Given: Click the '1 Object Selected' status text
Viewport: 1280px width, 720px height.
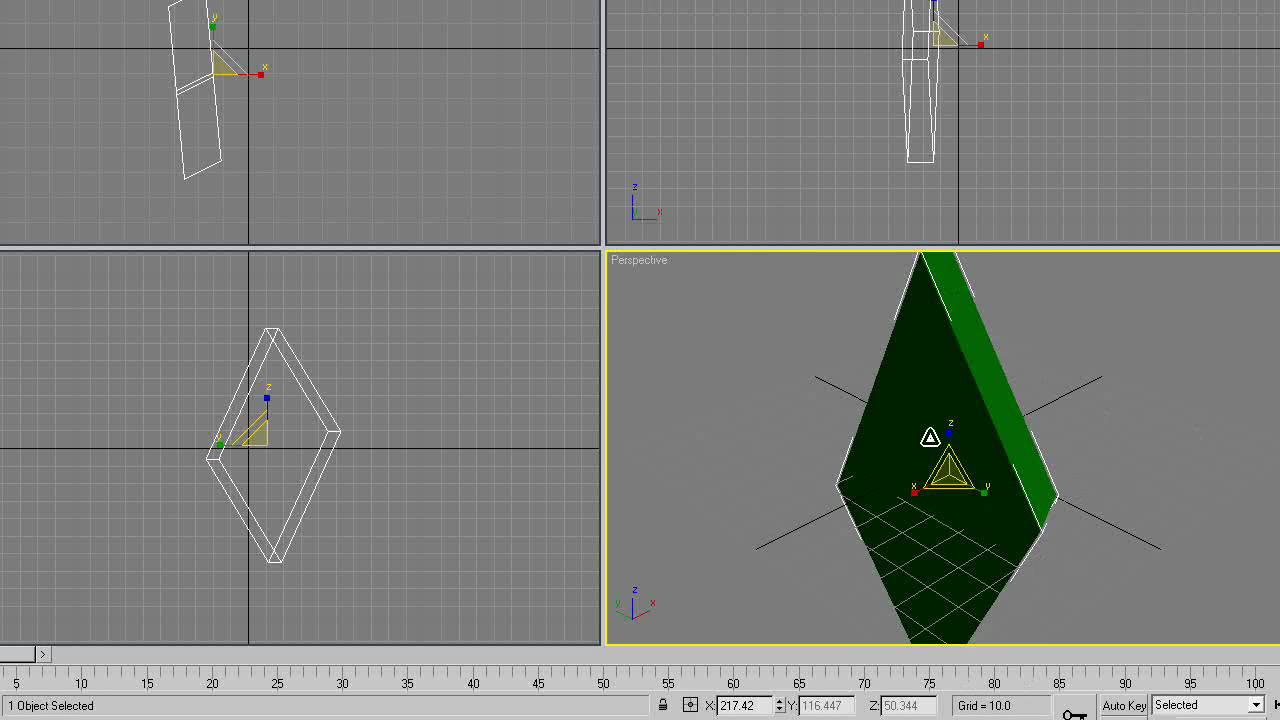Looking at the screenshot, I should pos(51,706).
